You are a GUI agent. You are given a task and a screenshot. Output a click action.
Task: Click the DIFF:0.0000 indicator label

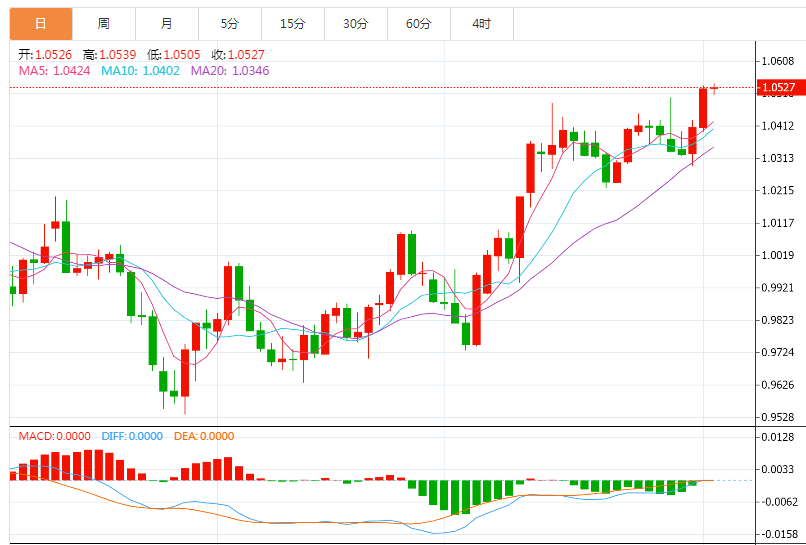click(132, 436)
